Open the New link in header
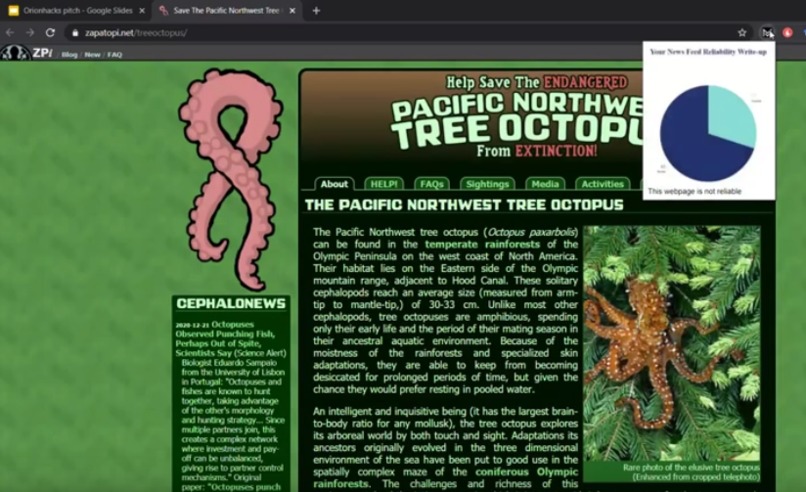The height and width of the screenshot is (492, 806). pyautogui.click(x=93, y=54)
